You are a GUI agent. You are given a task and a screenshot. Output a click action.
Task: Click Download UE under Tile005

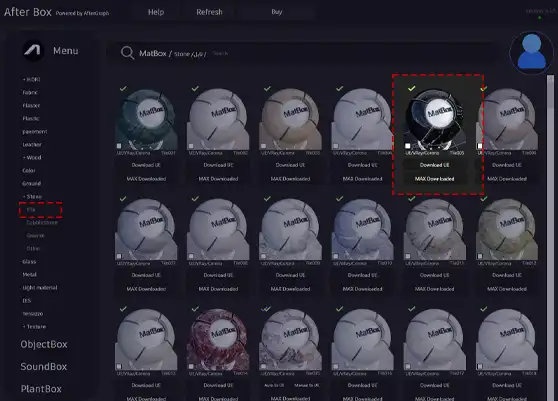pos(435,165)
